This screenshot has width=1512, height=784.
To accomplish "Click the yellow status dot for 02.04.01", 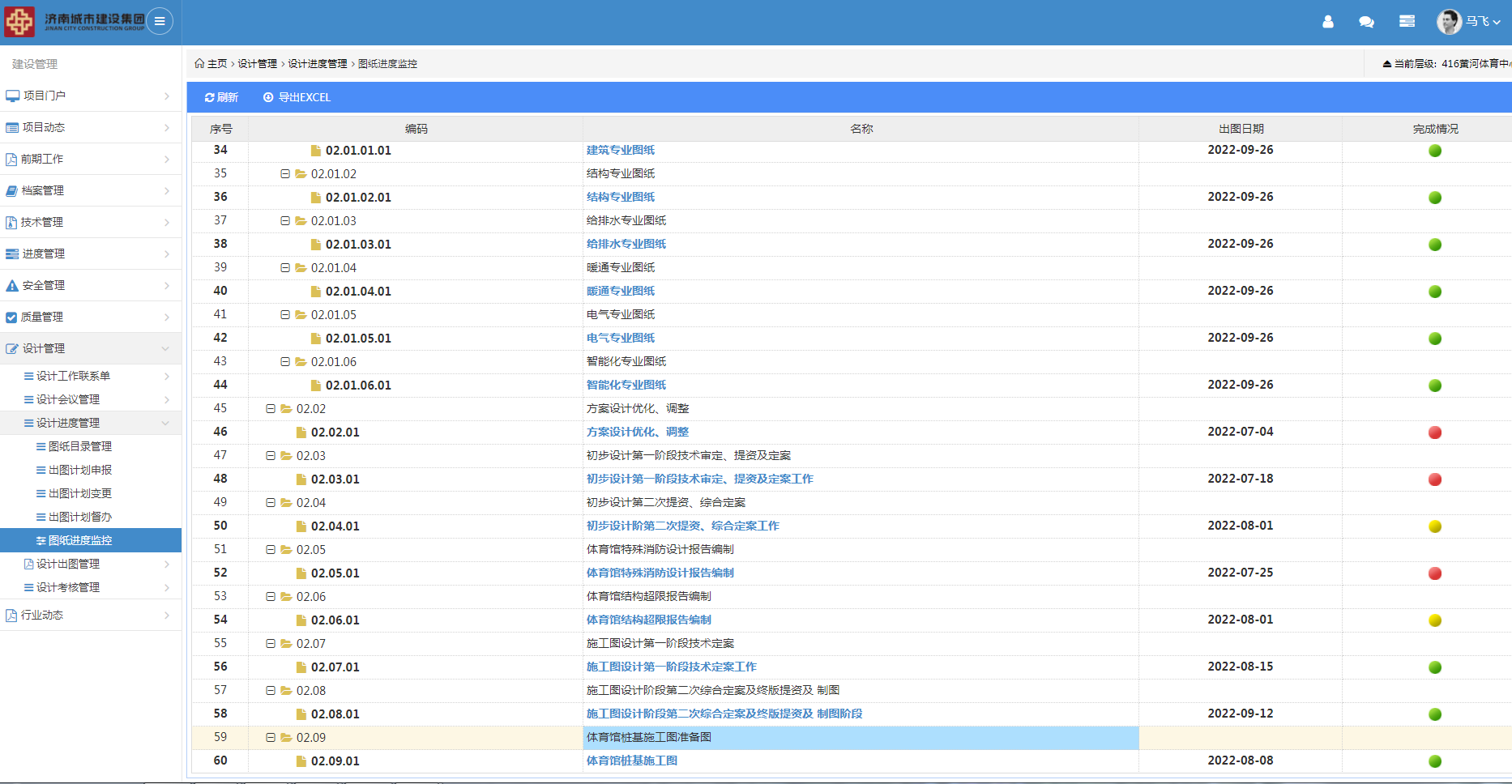I will 1434,526.
